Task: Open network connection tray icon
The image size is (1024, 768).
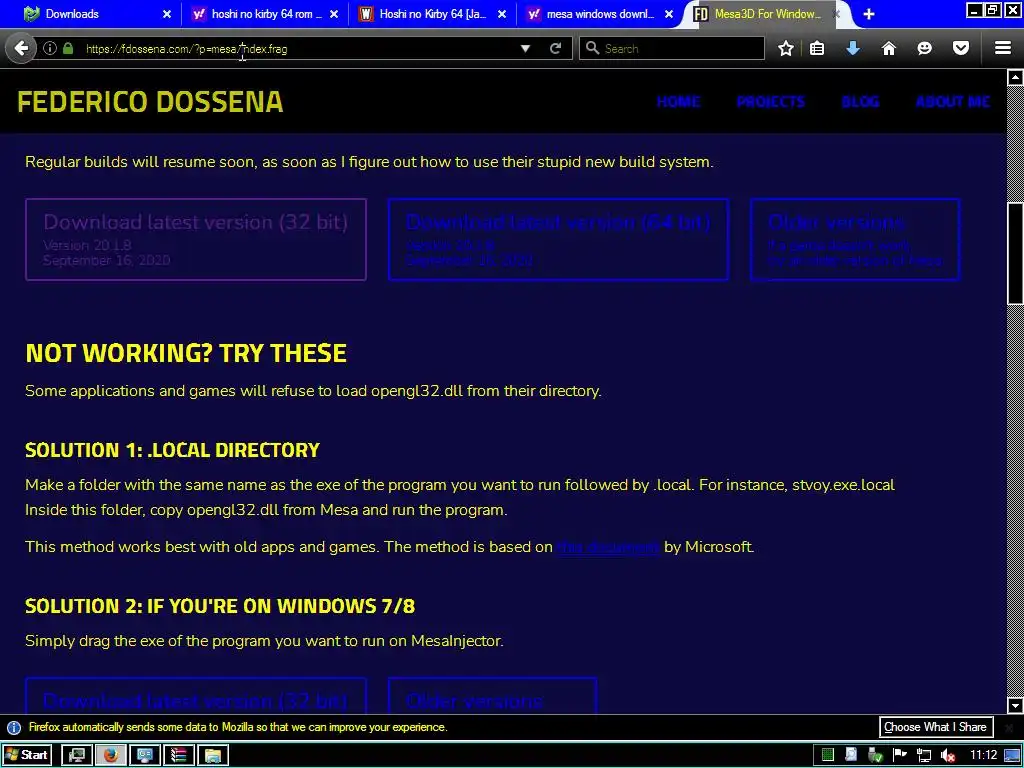Action: point(923,756)
